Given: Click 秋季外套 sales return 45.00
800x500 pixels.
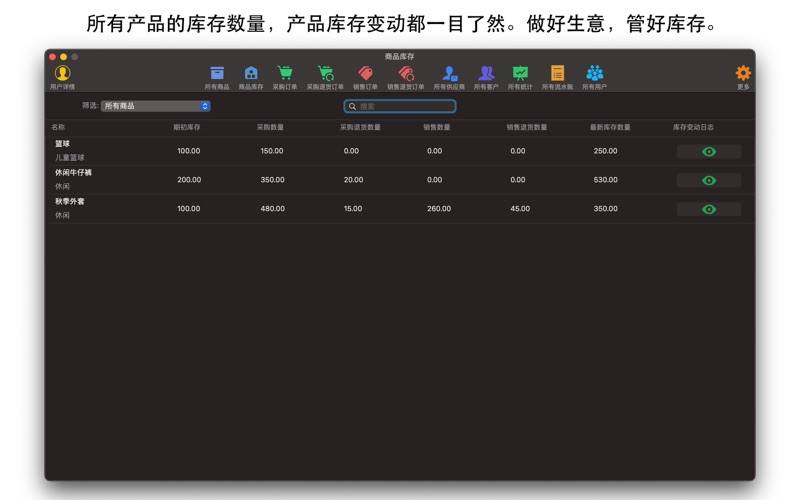Looking at the screenshot, I should pos(520,209).
